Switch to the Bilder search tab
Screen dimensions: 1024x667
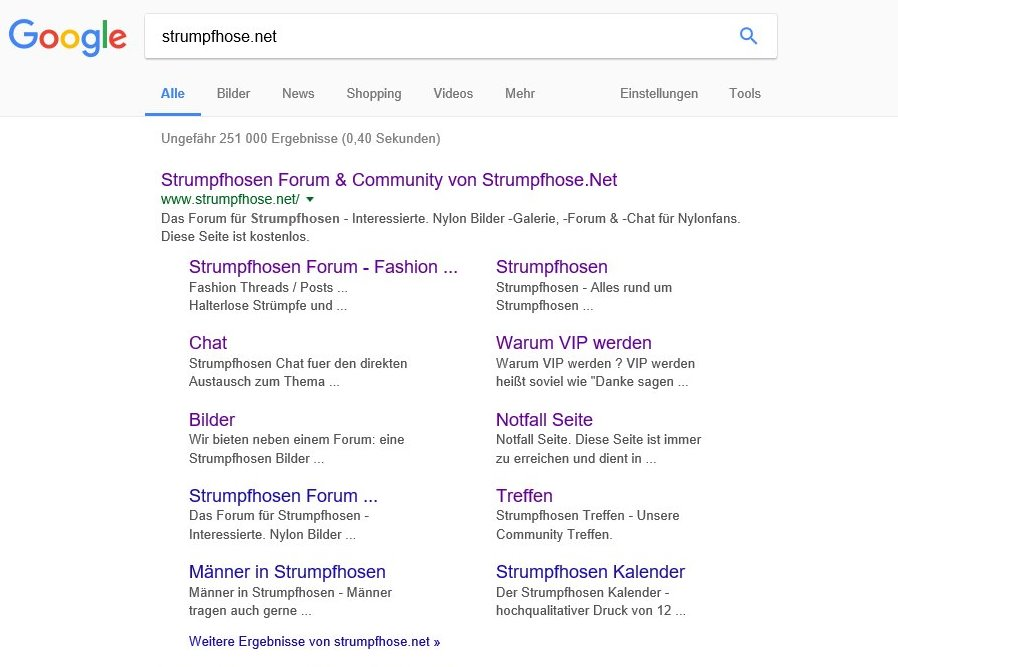(233, 93)
